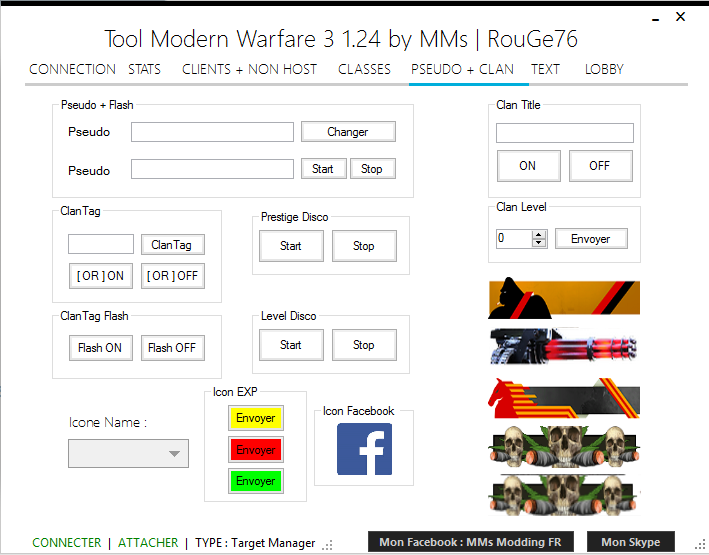Open Mon Facebook : MMs Modding FR

click(471, 542)
